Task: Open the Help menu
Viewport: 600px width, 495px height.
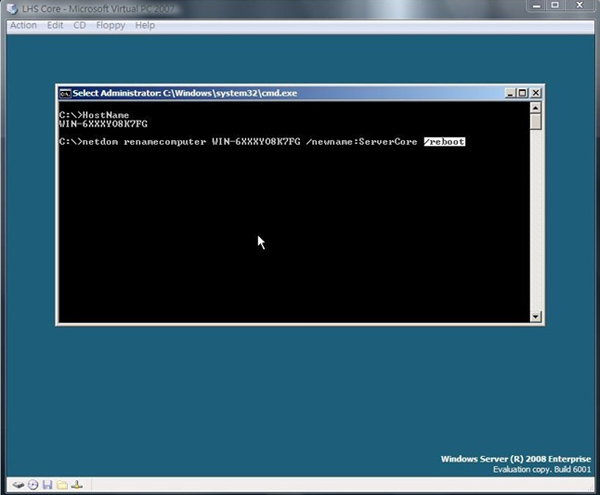Action: [146, 25]
